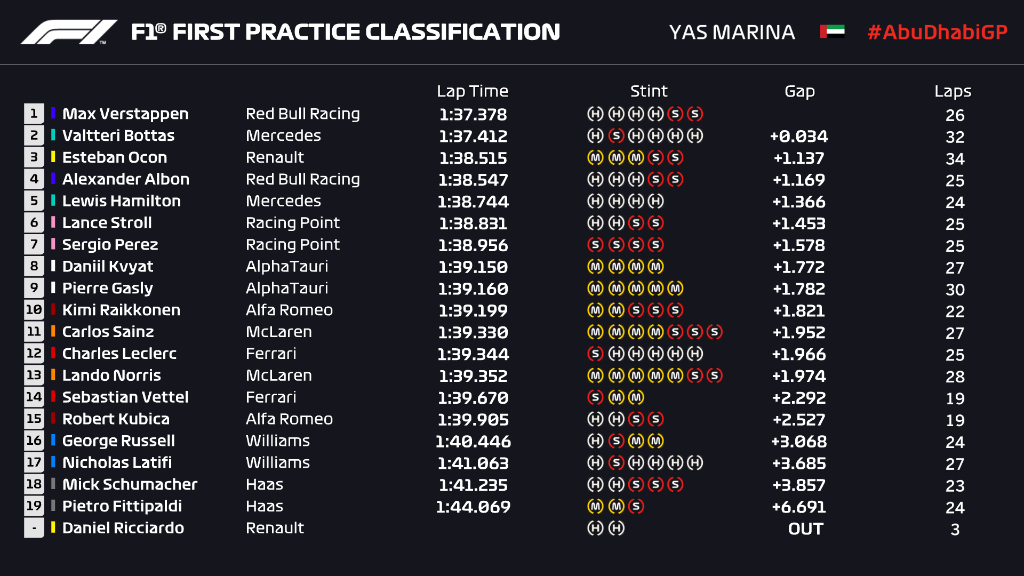Click the YAS MARINA circuit label
The image size is (1024, 576).
[x=732, y=32]
